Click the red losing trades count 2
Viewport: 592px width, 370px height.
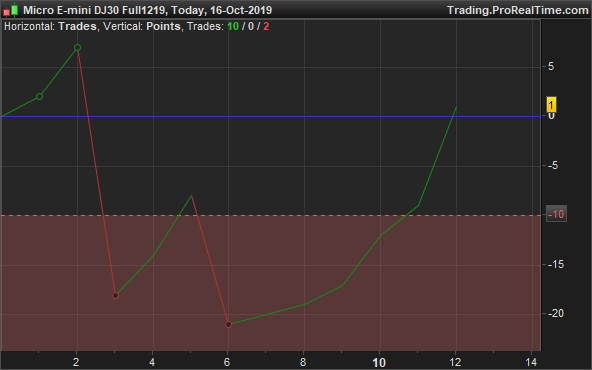pyautogui.click(x=266, y=26)
